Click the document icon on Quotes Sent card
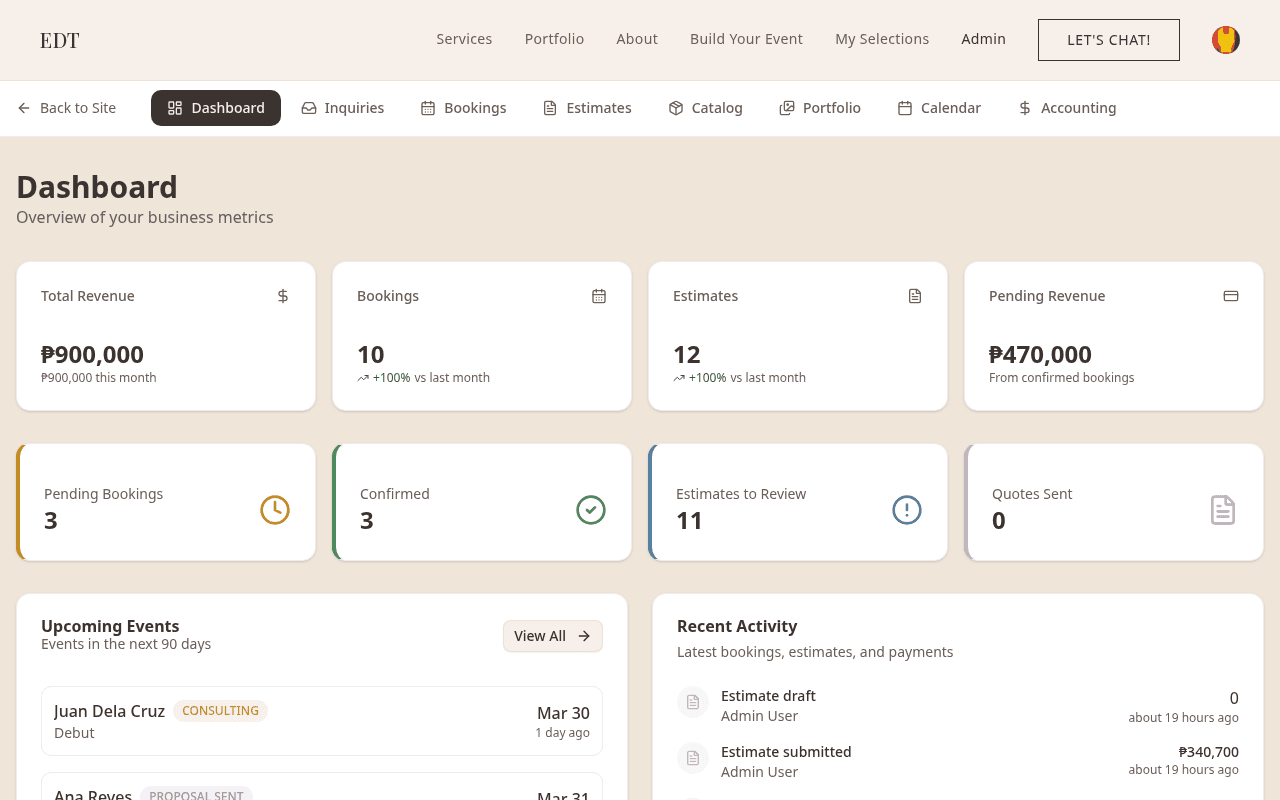 pos(1223,510)
